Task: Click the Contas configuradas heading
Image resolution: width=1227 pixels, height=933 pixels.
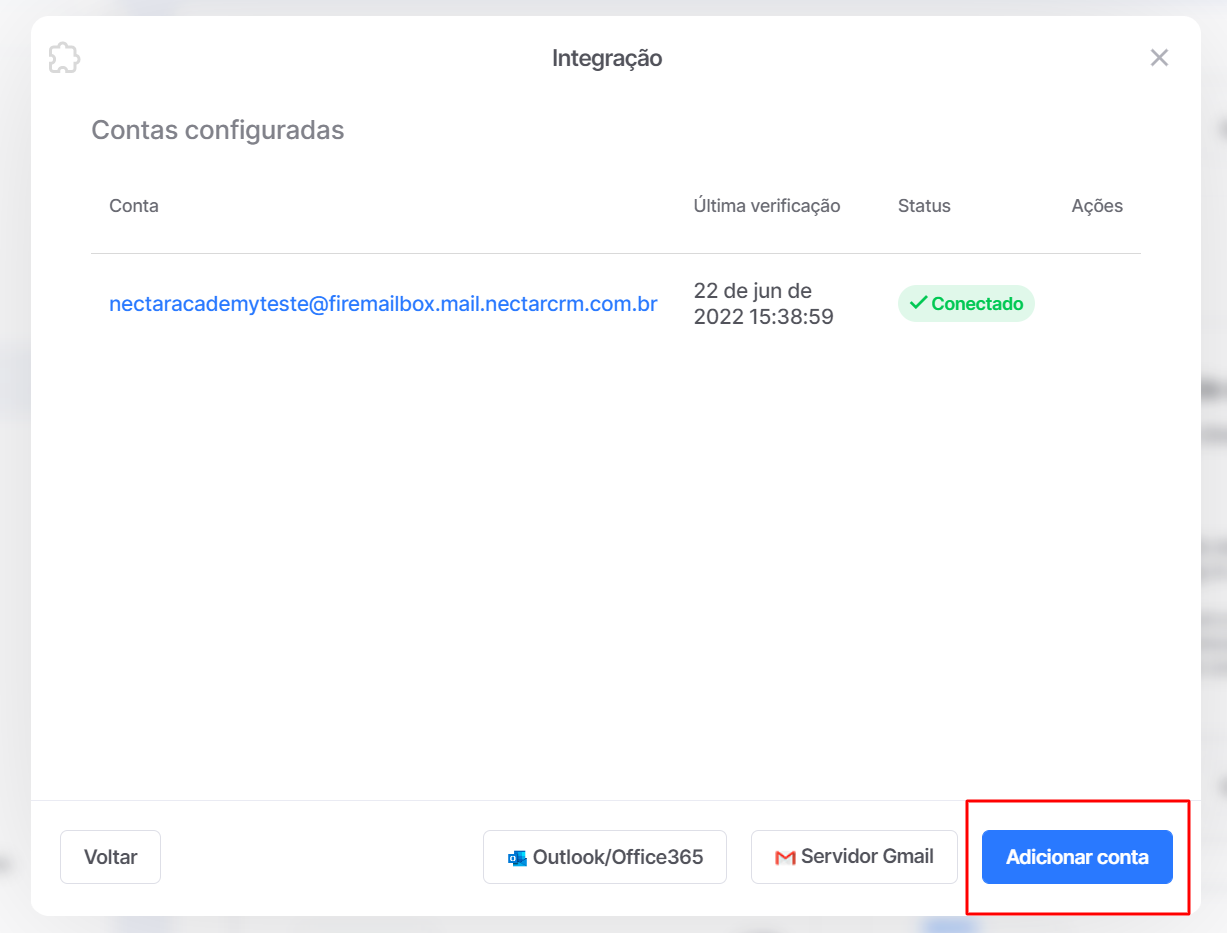Action: click(218, 130)
